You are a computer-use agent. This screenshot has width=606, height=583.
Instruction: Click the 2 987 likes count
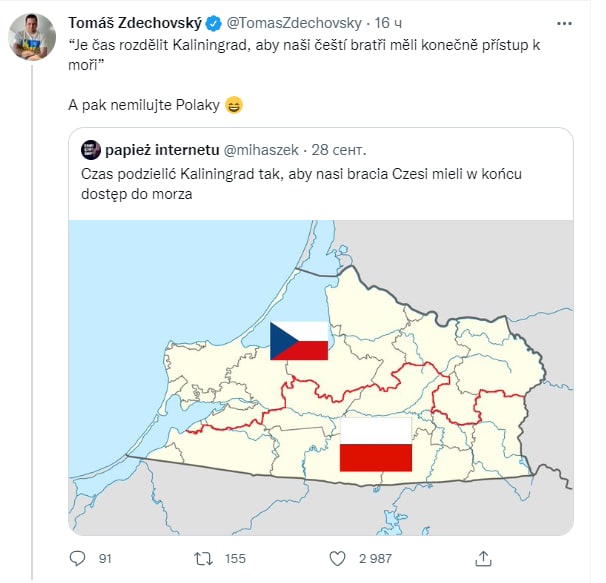[x=375, y=559]
